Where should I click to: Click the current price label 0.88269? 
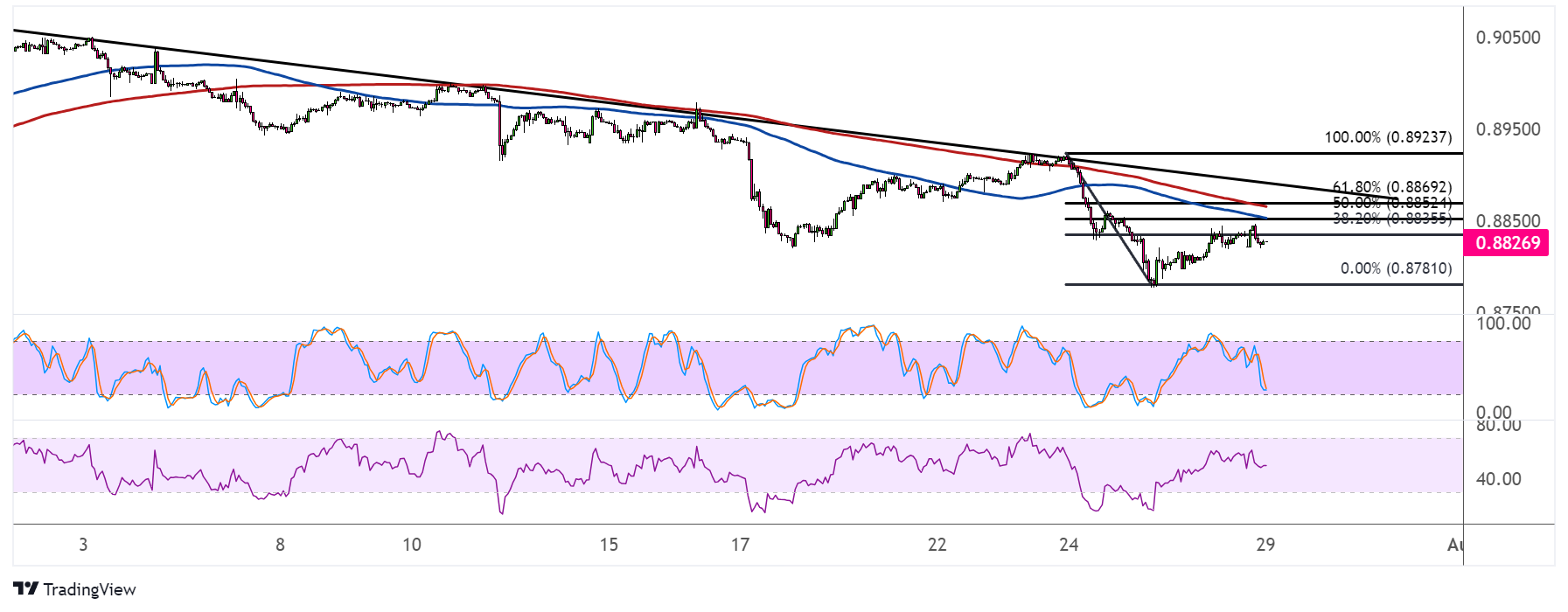point(1507,242)
